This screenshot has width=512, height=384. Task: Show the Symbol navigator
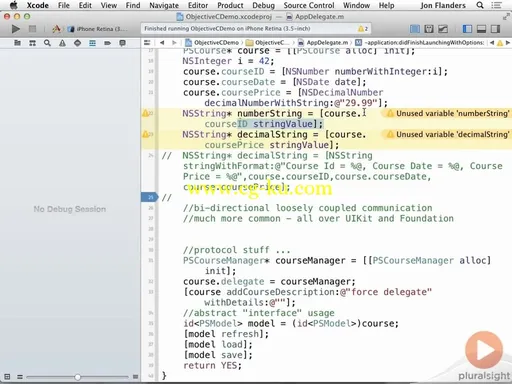(32, 43)
